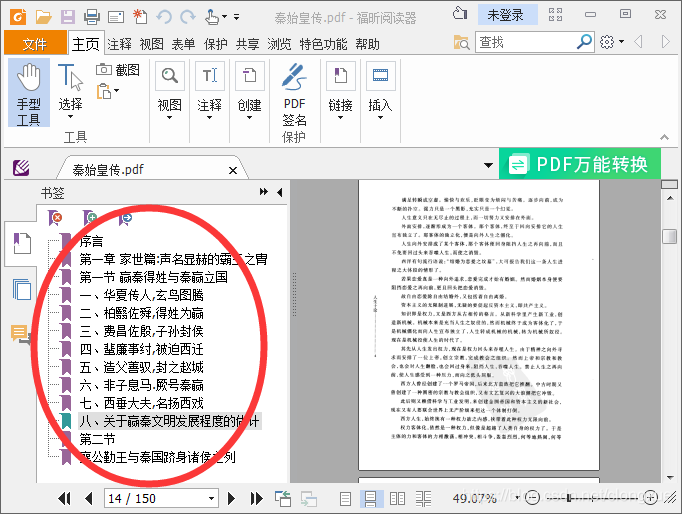Switch to the 浏览 ribbon tab
The image size is (682, 514).
279,44
